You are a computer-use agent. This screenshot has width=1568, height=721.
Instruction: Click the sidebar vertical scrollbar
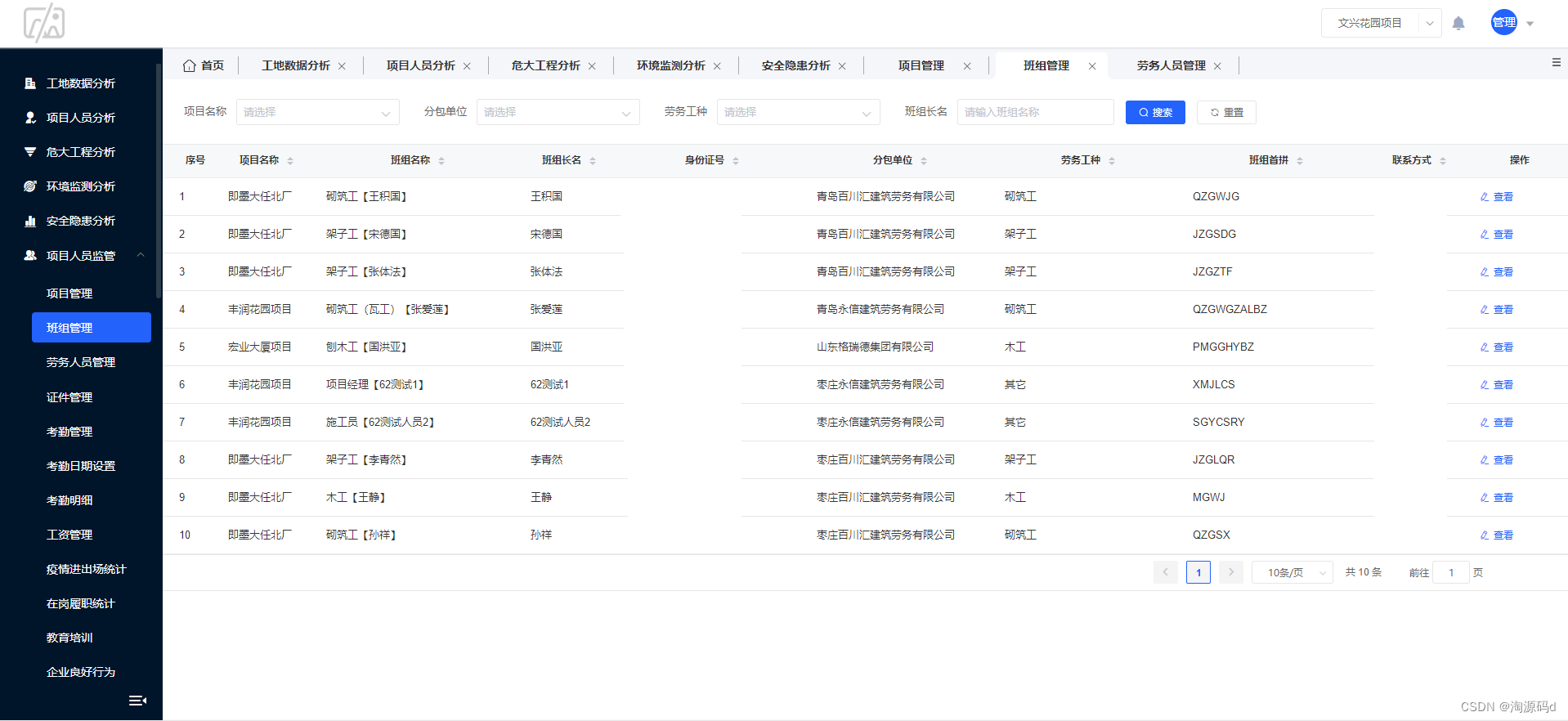(158, 181)
